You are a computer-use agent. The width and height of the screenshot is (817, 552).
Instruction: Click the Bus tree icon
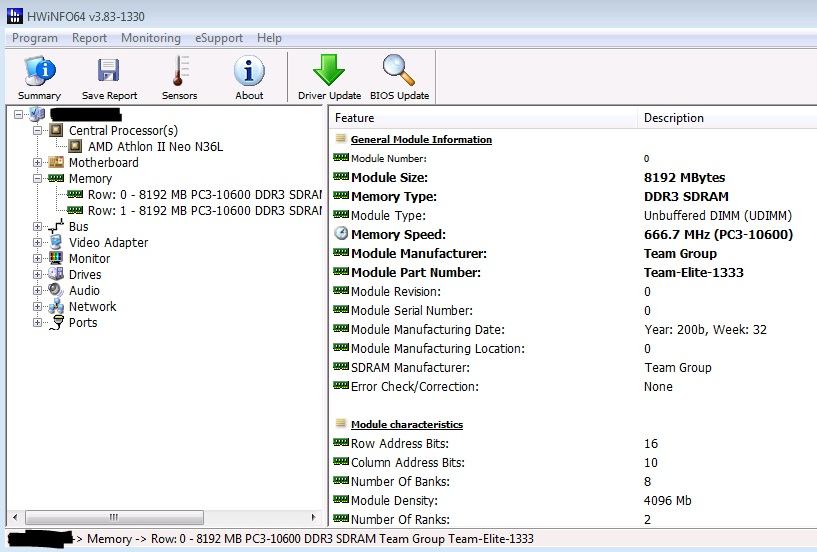click(56, 226)
